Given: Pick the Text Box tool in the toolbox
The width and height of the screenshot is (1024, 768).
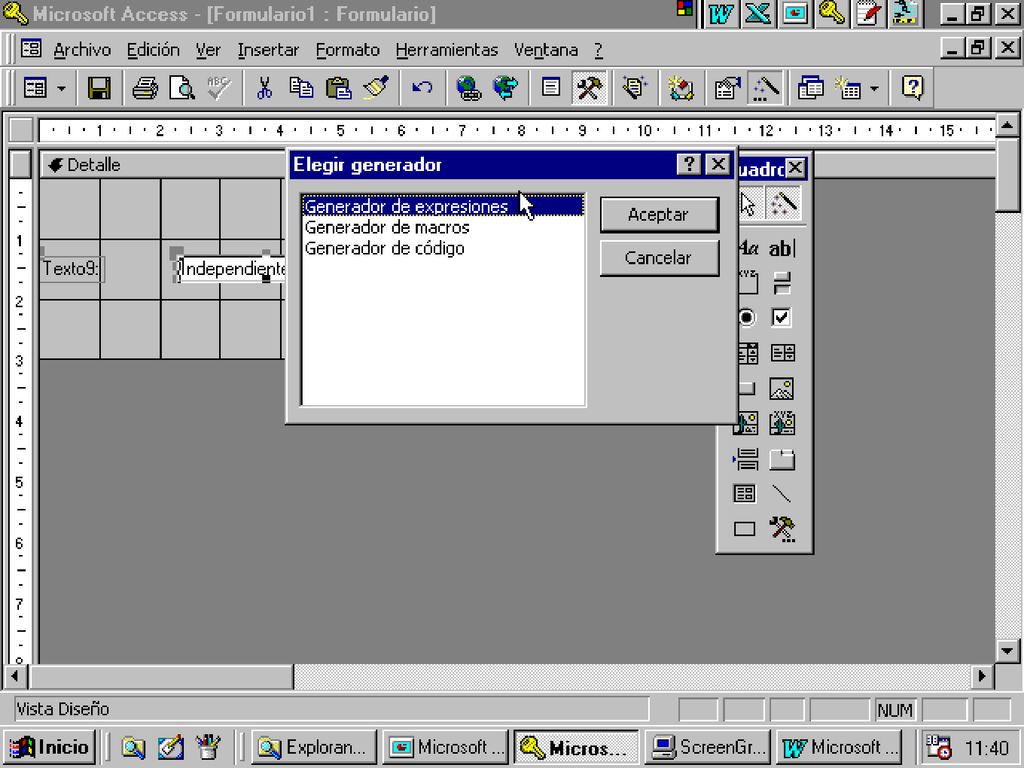Looking at the screenshot, I should point(782,248).
